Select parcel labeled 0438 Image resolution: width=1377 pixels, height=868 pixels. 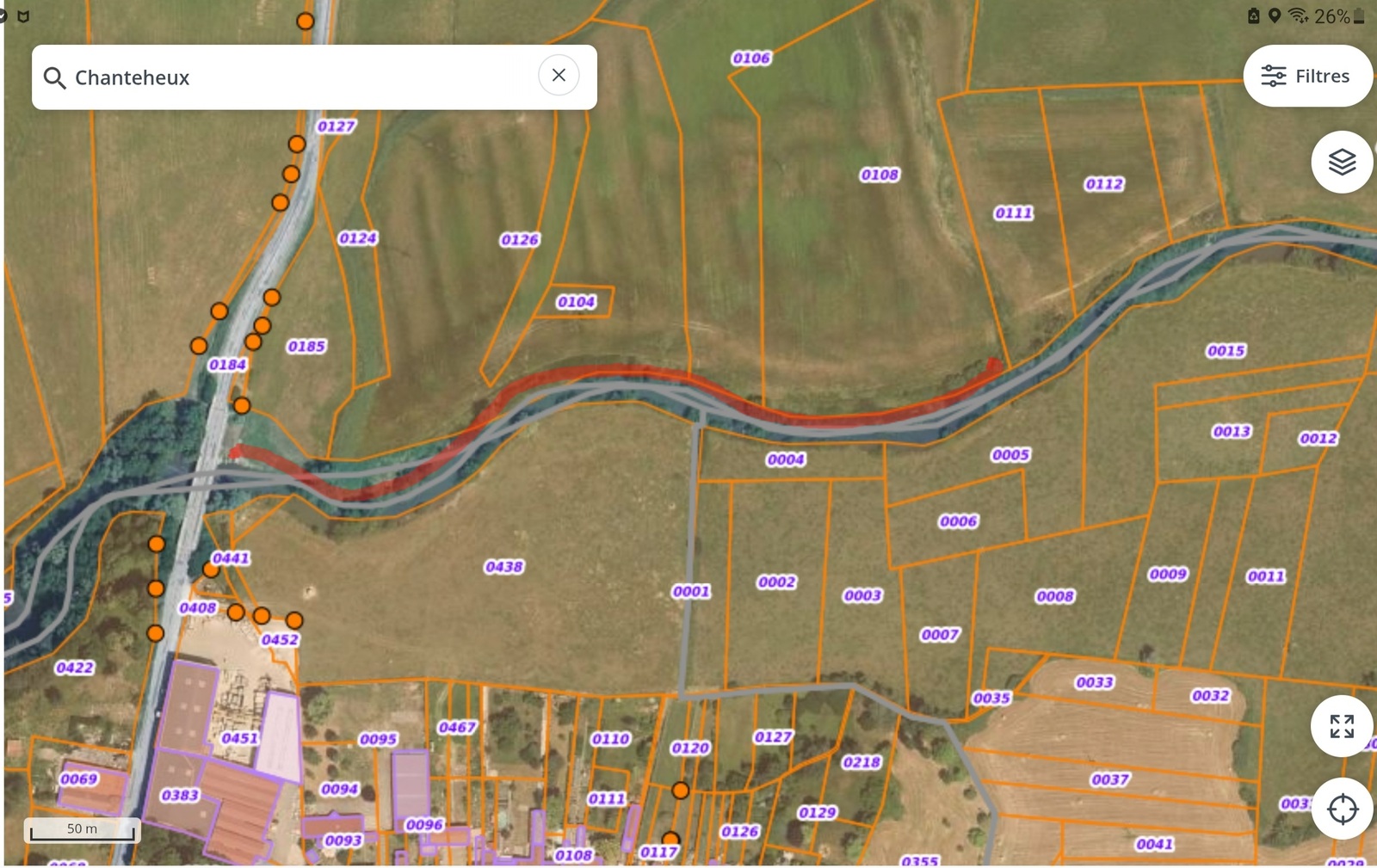[x=503, y=567]
